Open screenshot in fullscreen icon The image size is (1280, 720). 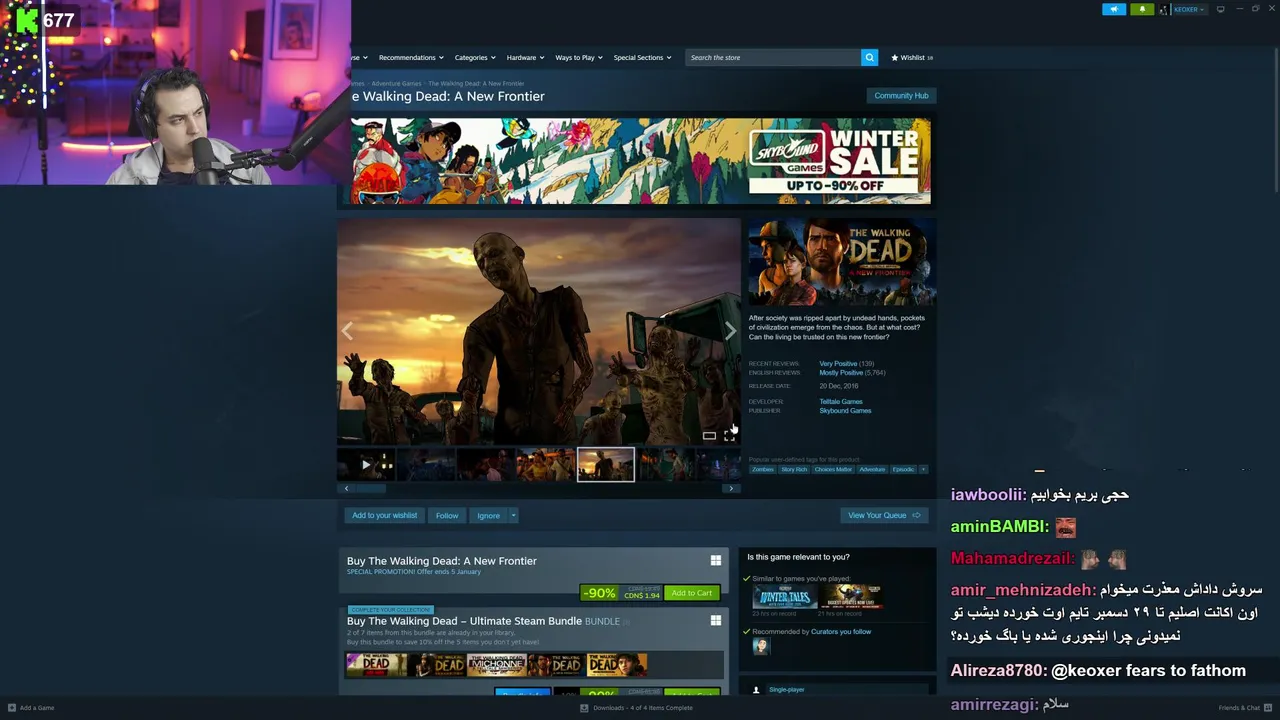coord(729,435)
